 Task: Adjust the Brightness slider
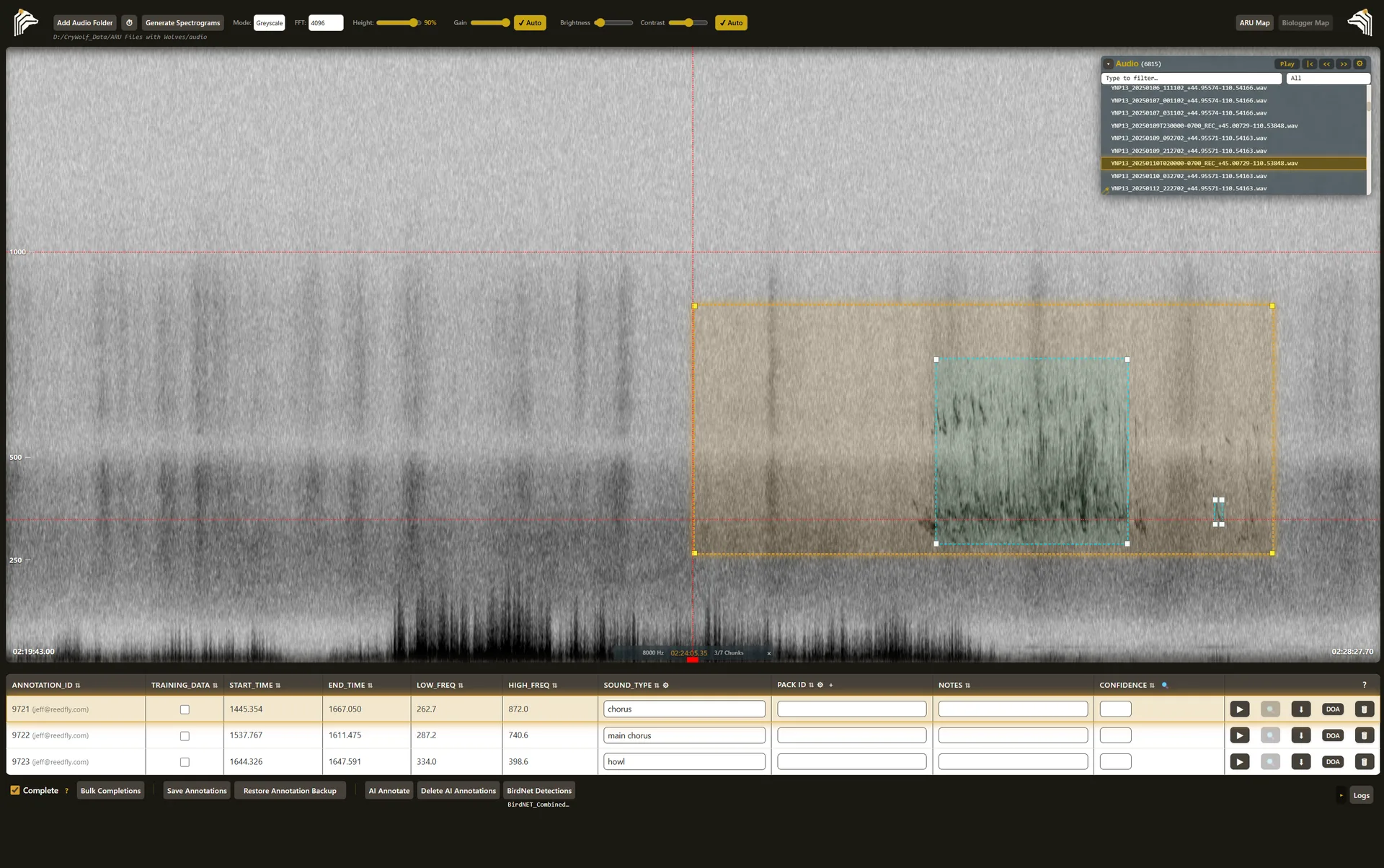pos(613,23)
